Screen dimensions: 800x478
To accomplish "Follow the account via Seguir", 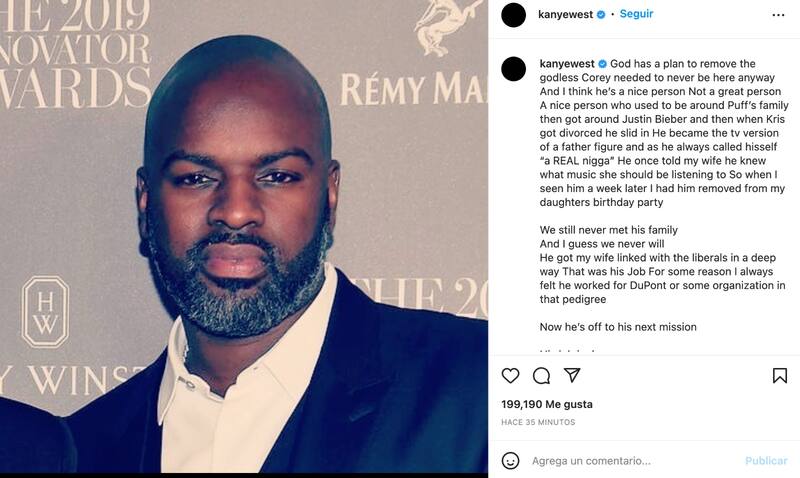I will pos(636,14).
